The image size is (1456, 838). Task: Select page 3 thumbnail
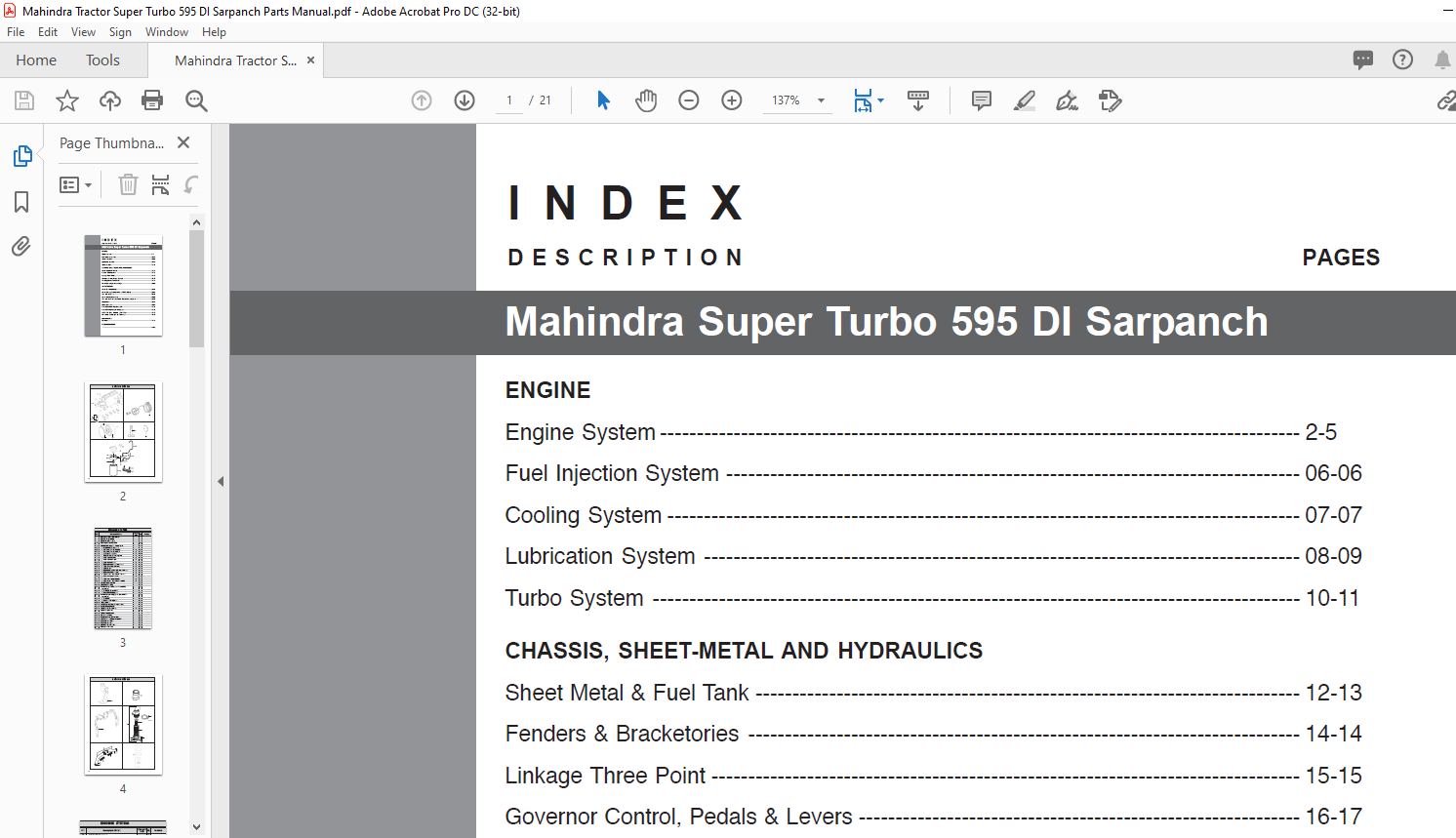pos(123,579)
